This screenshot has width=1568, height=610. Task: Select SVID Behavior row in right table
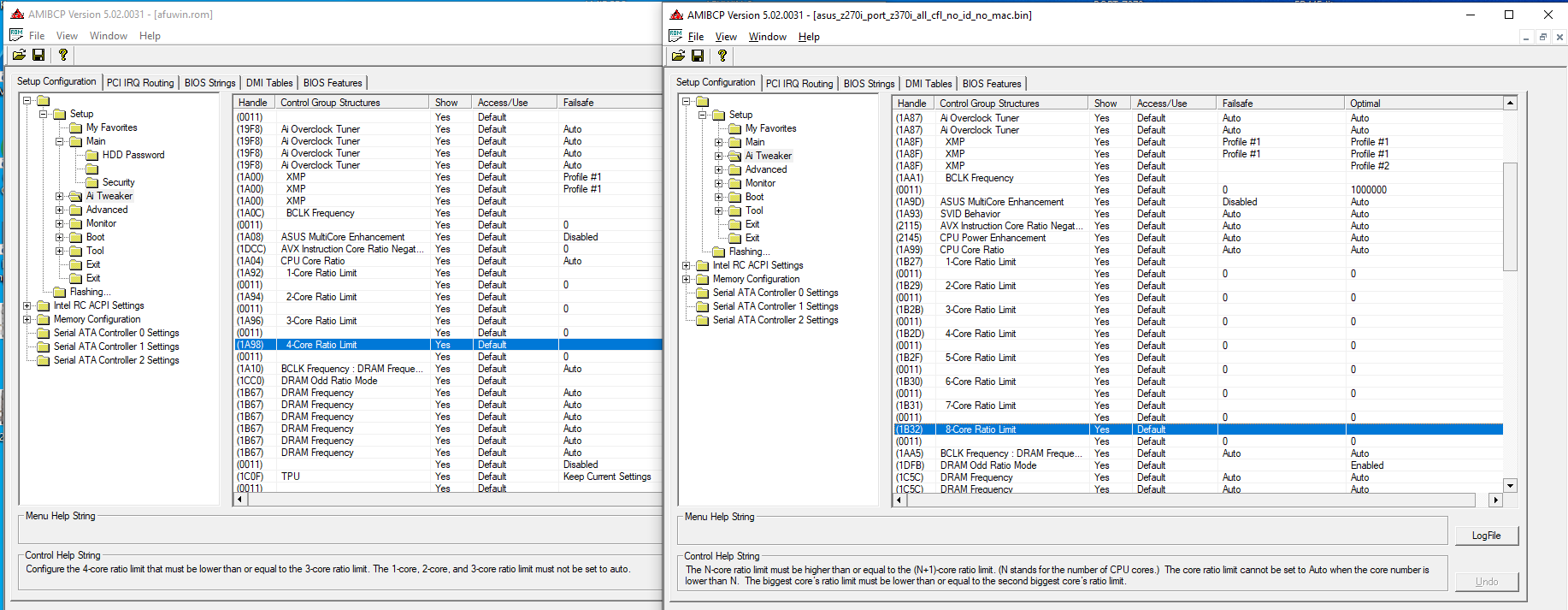click(1198, 214)
